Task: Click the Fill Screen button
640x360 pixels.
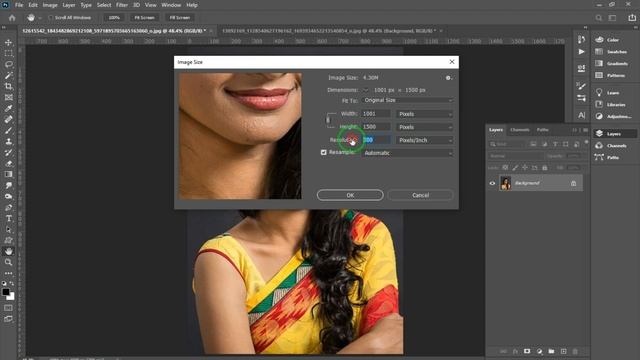Action: tap(180, 18)
